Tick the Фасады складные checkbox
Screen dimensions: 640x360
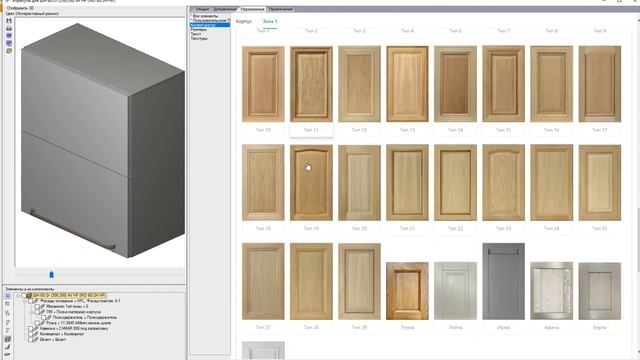tap(30, 301)
